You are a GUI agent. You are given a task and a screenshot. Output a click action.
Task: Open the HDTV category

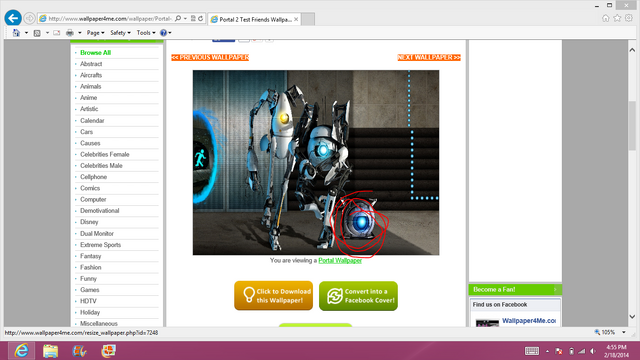(x=88, y=301)
